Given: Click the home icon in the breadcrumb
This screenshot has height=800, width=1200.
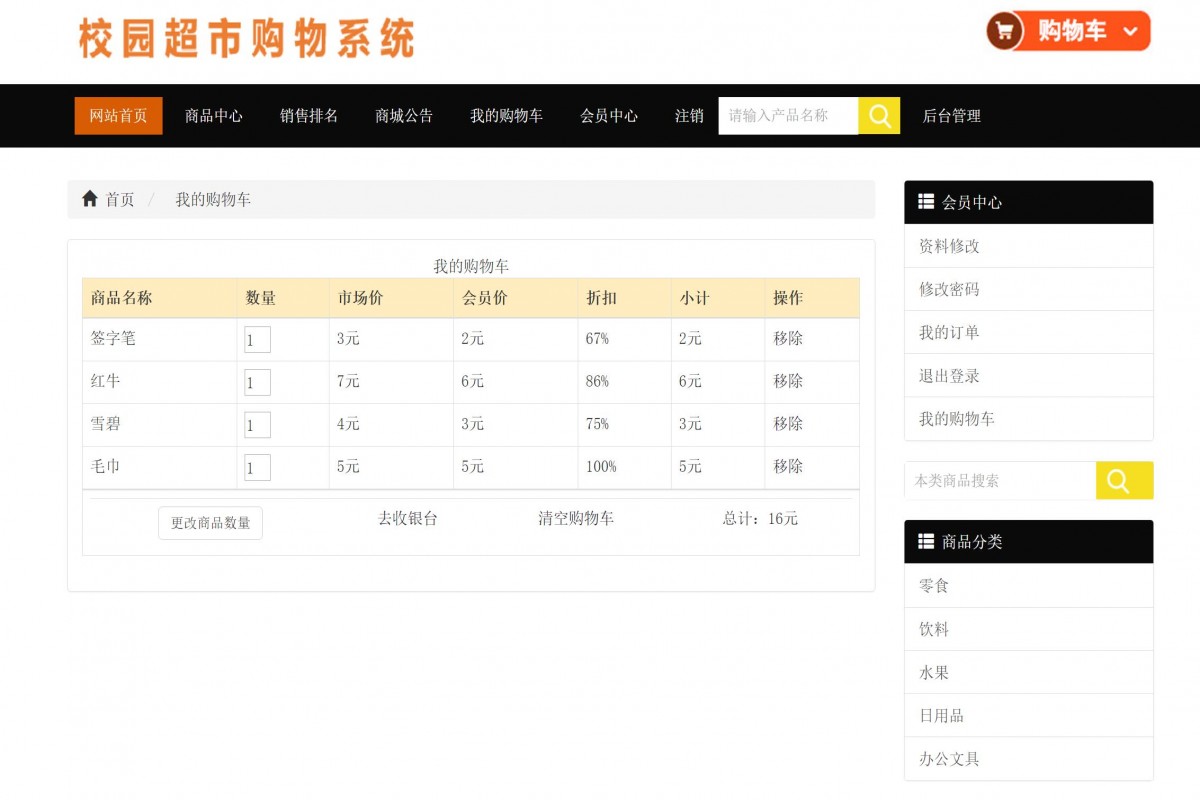Looking at the screenshot, I should pos(89,199).
